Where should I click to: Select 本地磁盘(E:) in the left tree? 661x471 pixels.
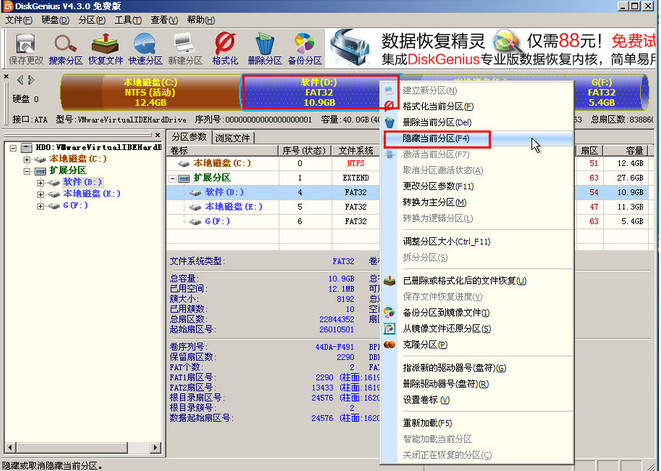(92, 194)
